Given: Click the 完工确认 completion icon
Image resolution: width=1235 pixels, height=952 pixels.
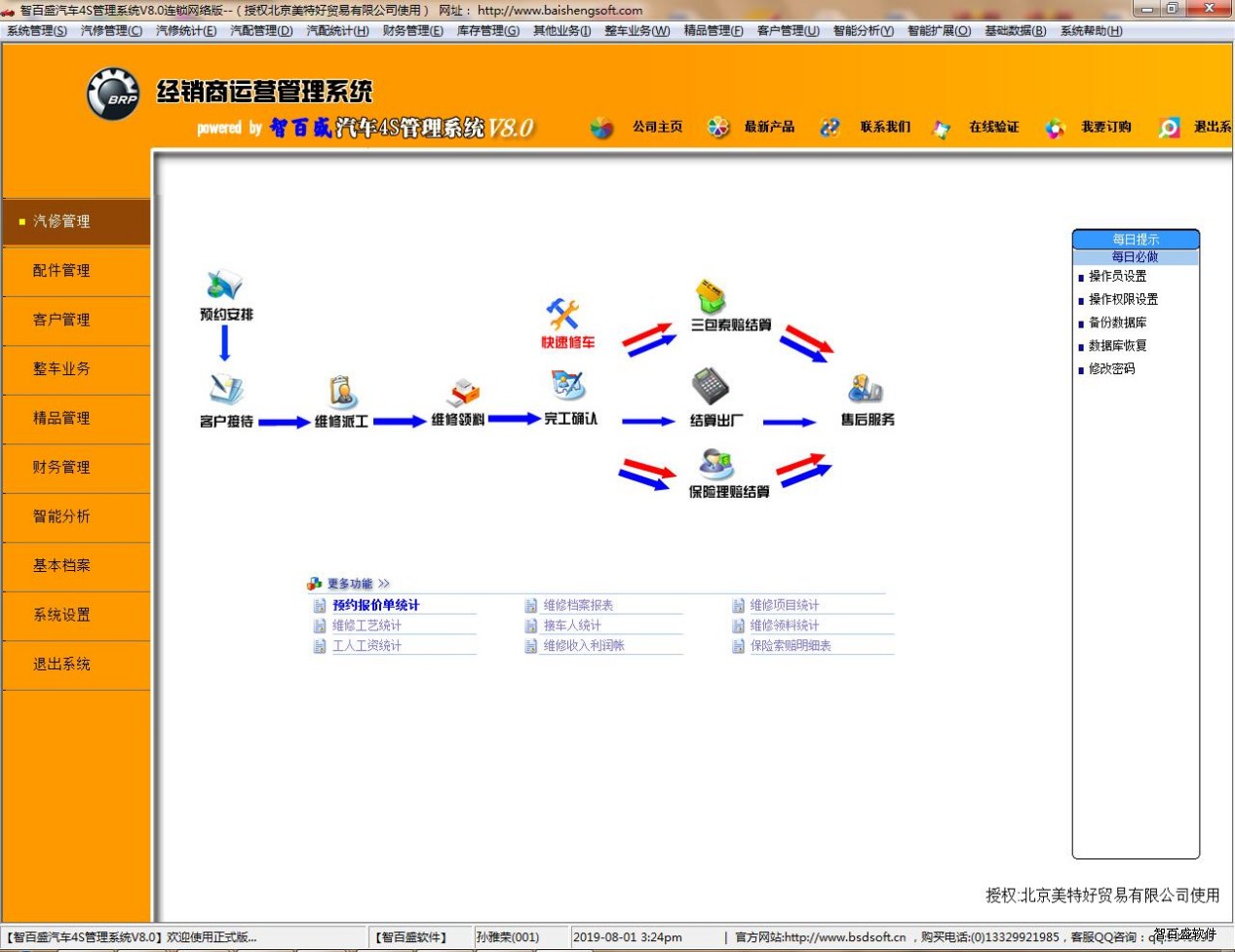Looking at the screenshot, I should 568,387.
